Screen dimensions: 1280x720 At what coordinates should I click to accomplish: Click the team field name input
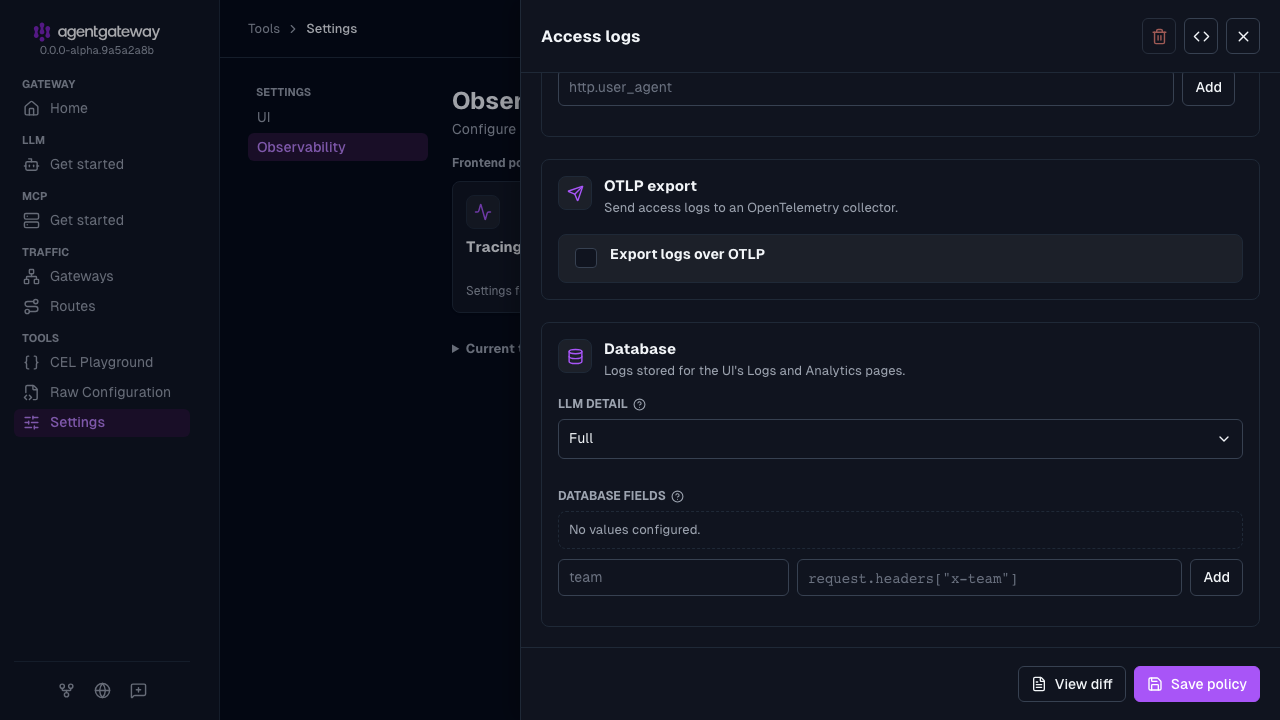point(673,577)
